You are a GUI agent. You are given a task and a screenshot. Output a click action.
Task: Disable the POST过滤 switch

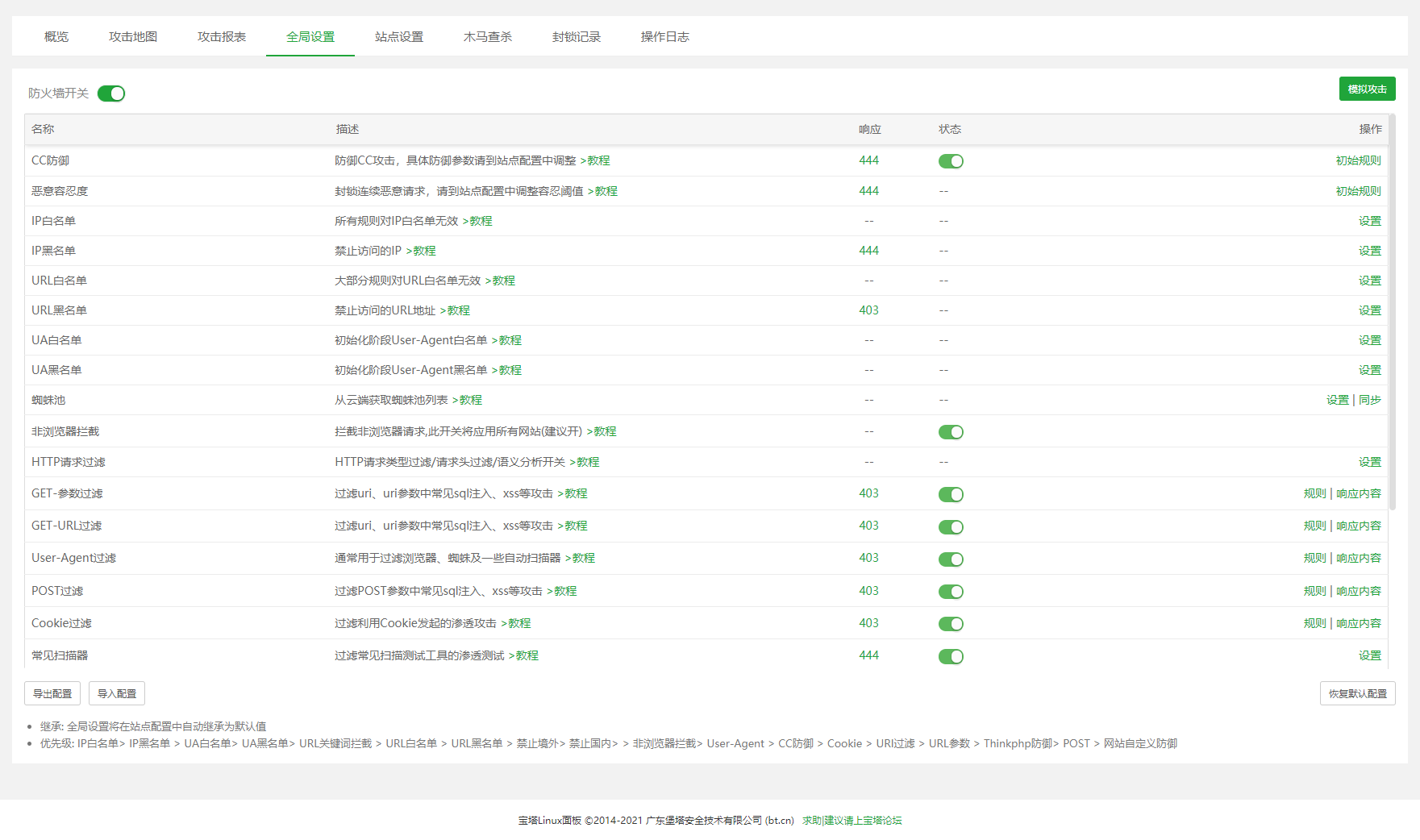951,591
